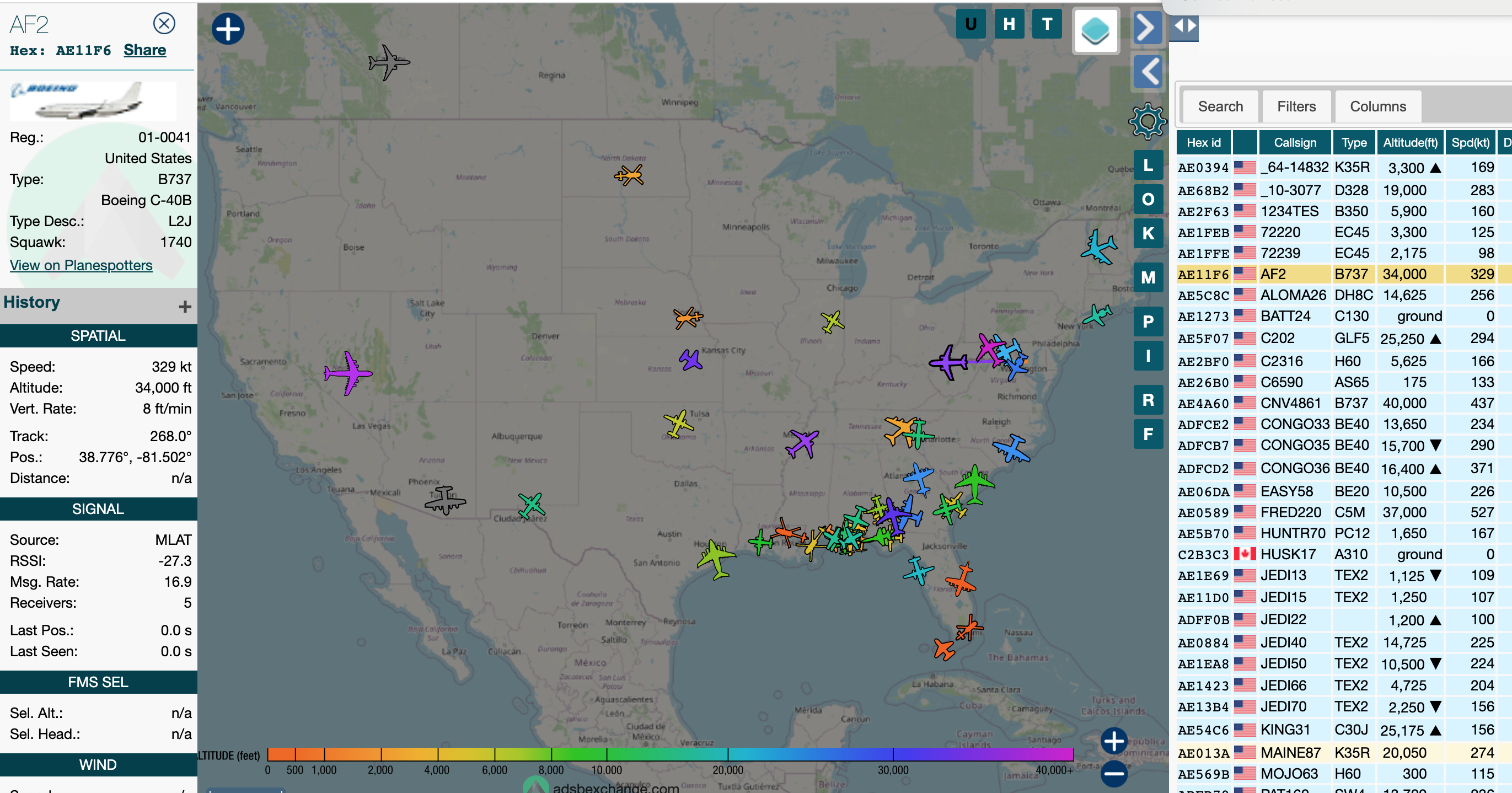Viewport: 1512px width, 793px height.
Task: Switch to the Columns tab
Action: [1377, 106]
